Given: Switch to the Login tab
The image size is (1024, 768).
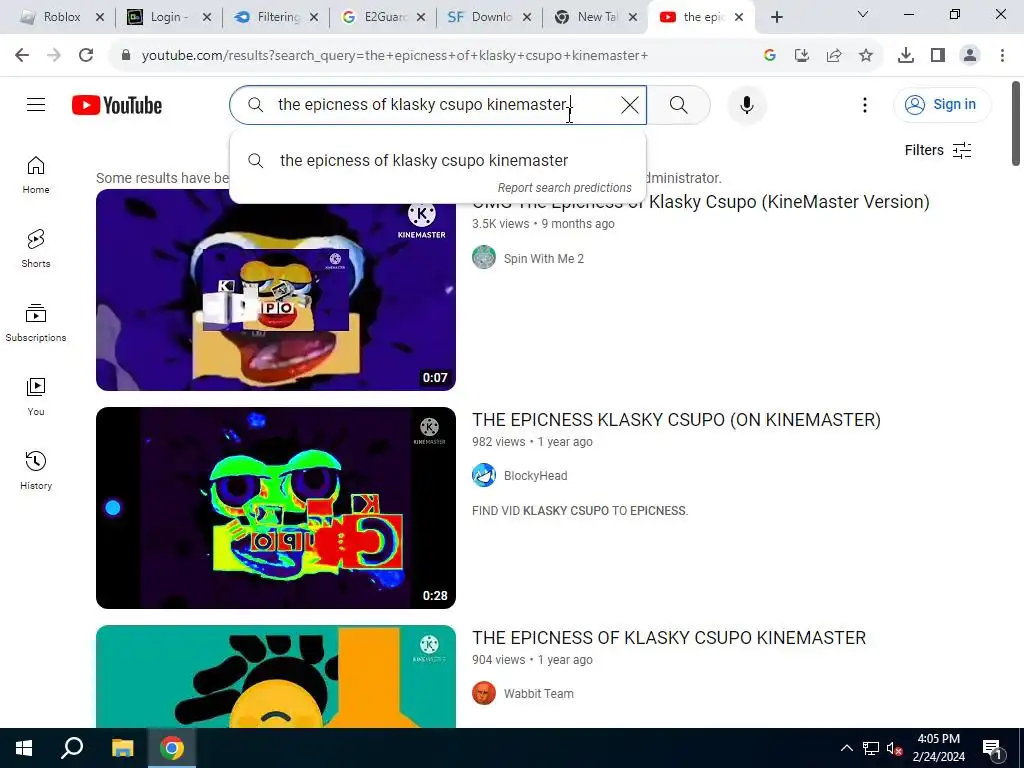Looking at the screenshot, I should coord(166,17).
